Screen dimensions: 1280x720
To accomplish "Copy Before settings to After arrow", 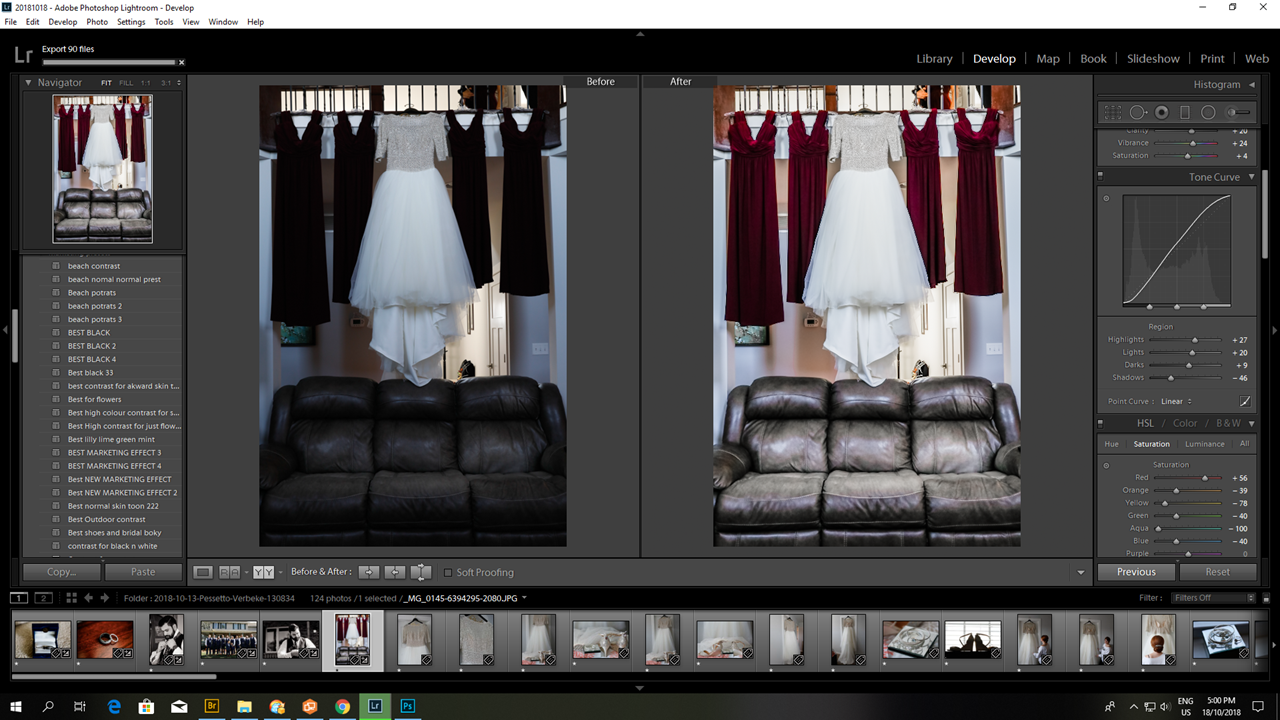I will coord(369,572).
